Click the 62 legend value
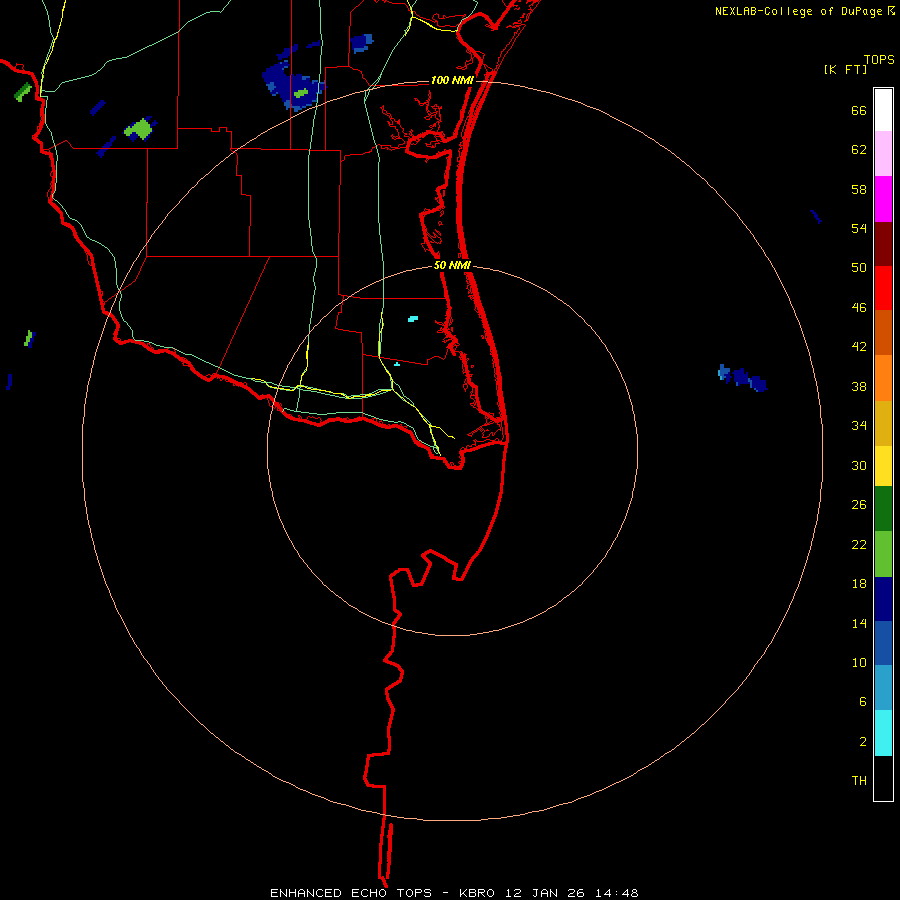900x900 pixels. [859, 150]
